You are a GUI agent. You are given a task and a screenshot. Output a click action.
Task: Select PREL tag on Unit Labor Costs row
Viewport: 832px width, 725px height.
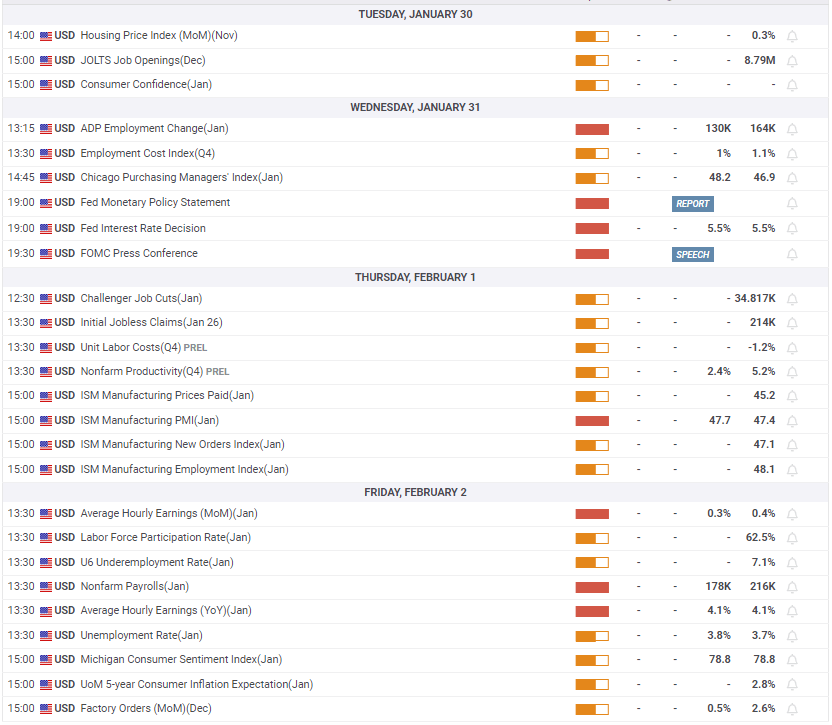(195, 348)
